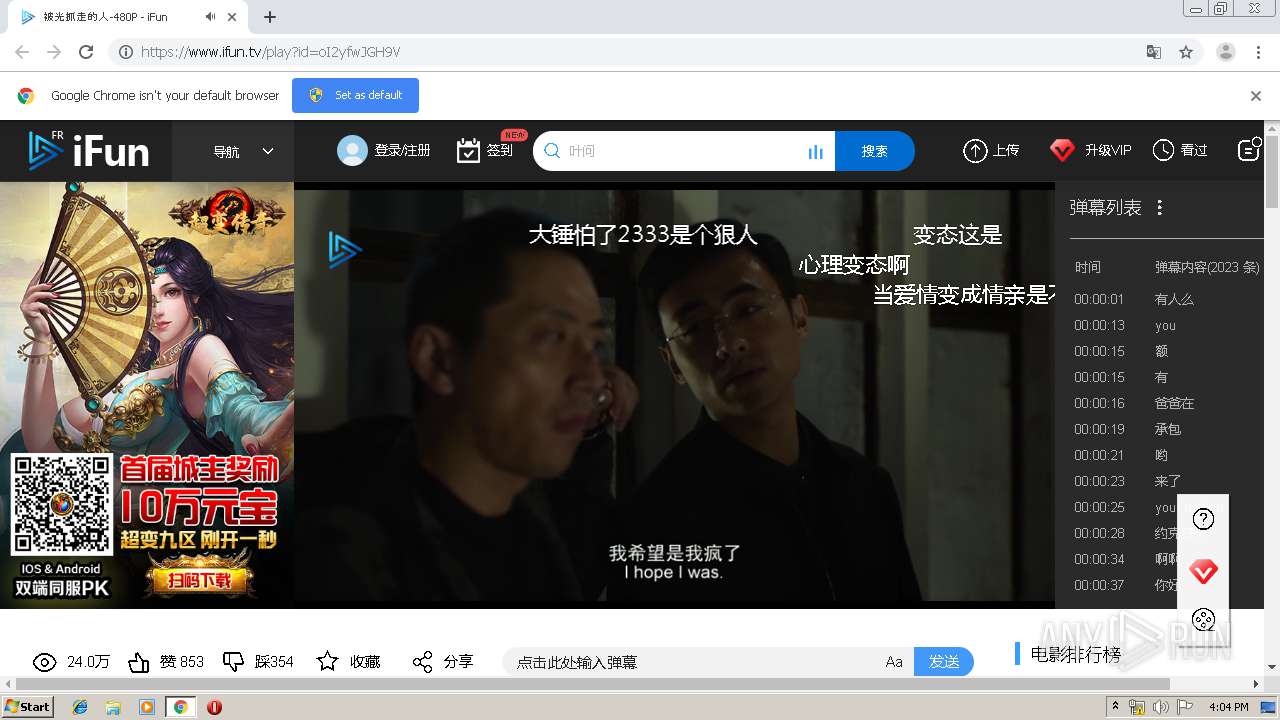Click the address bar URL

(270, 52)
